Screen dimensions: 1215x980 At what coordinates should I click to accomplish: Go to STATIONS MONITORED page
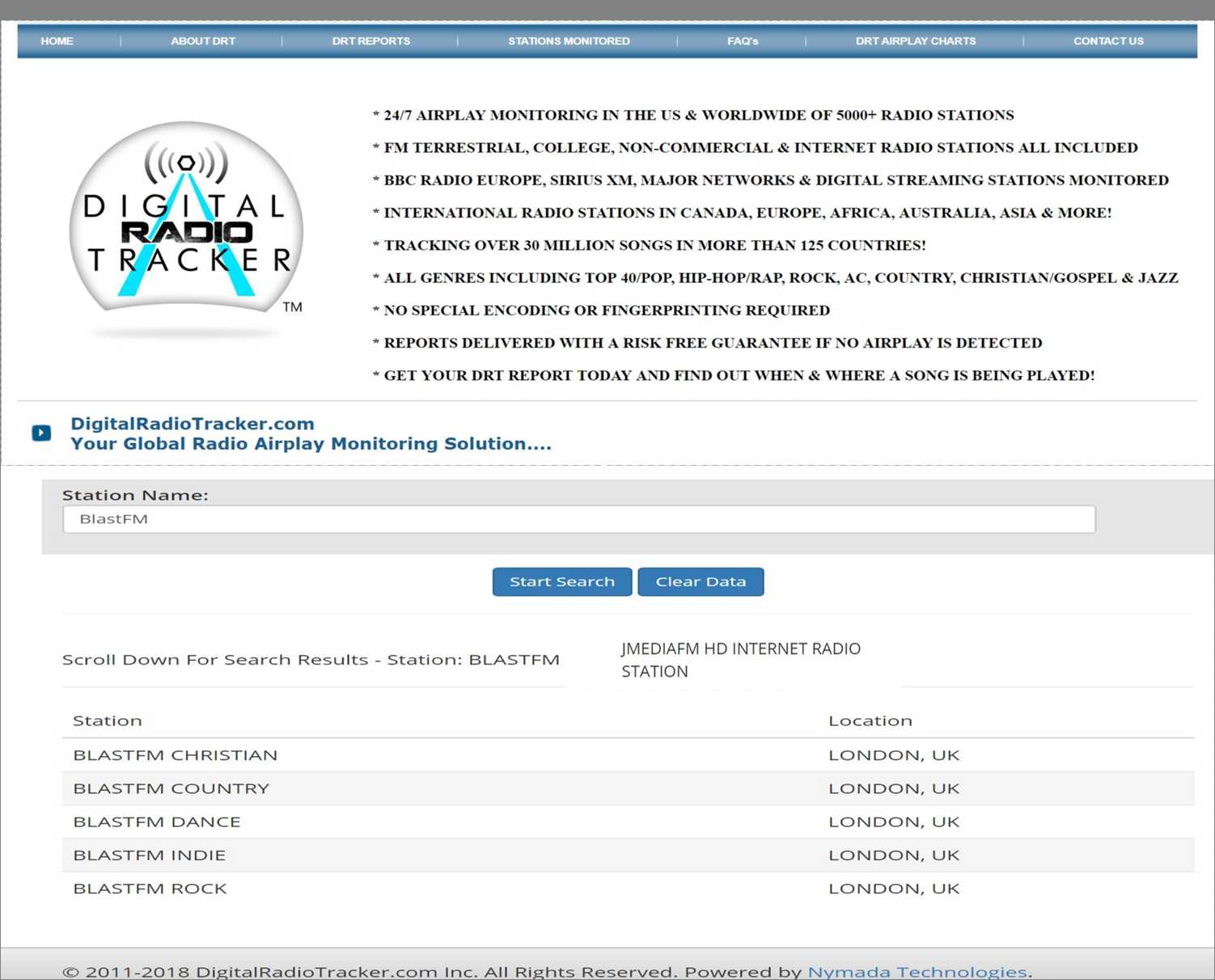[x=569, y=41]
